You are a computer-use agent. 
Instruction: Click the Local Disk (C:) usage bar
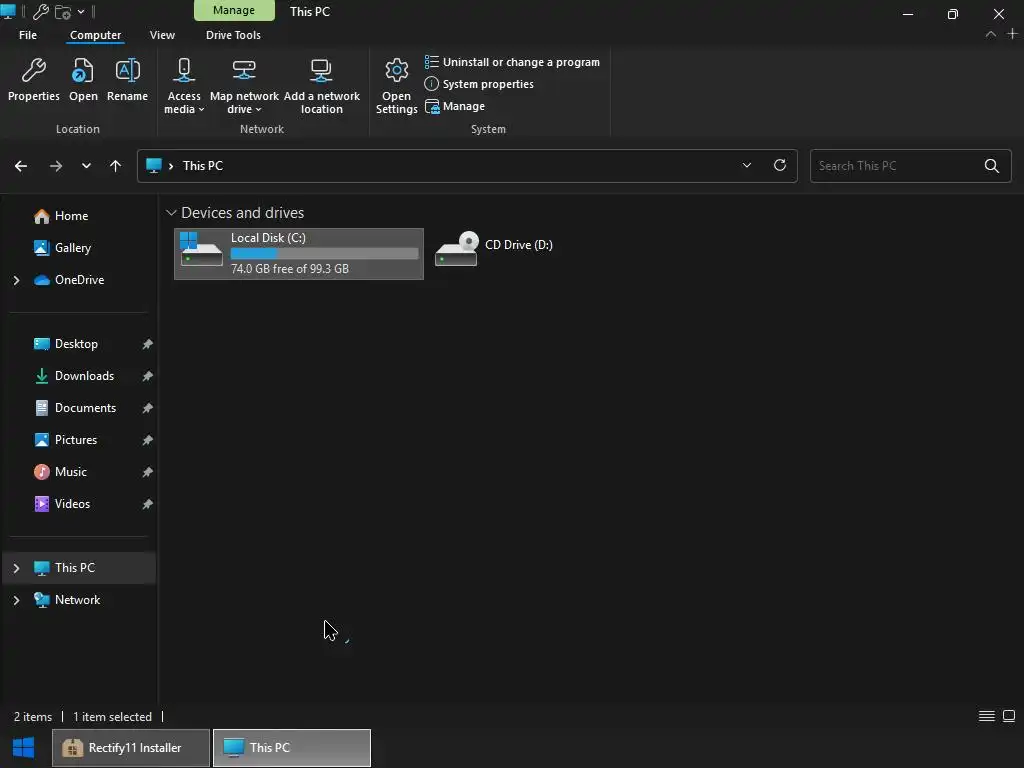click(325, 254)
